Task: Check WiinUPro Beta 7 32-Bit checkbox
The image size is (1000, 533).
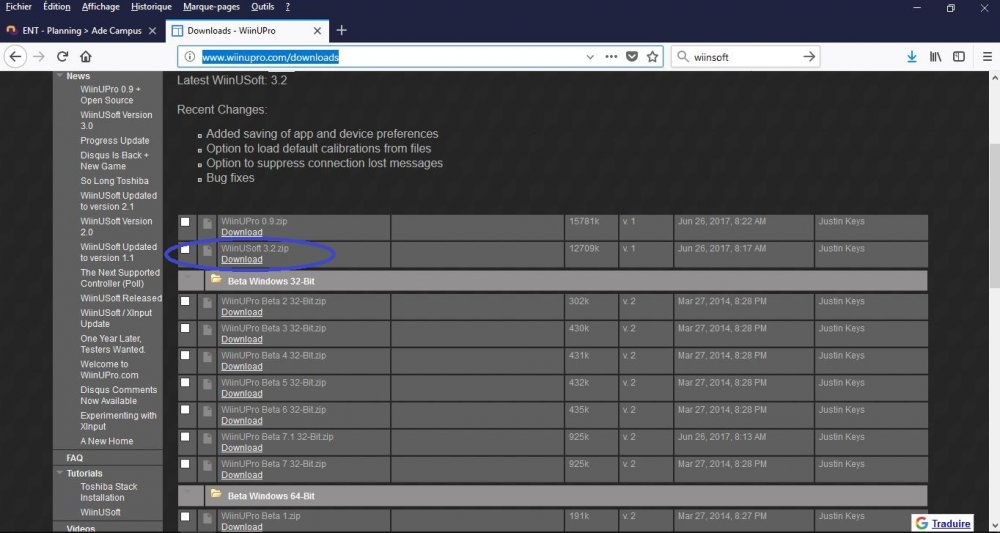Action: point(185,464)
